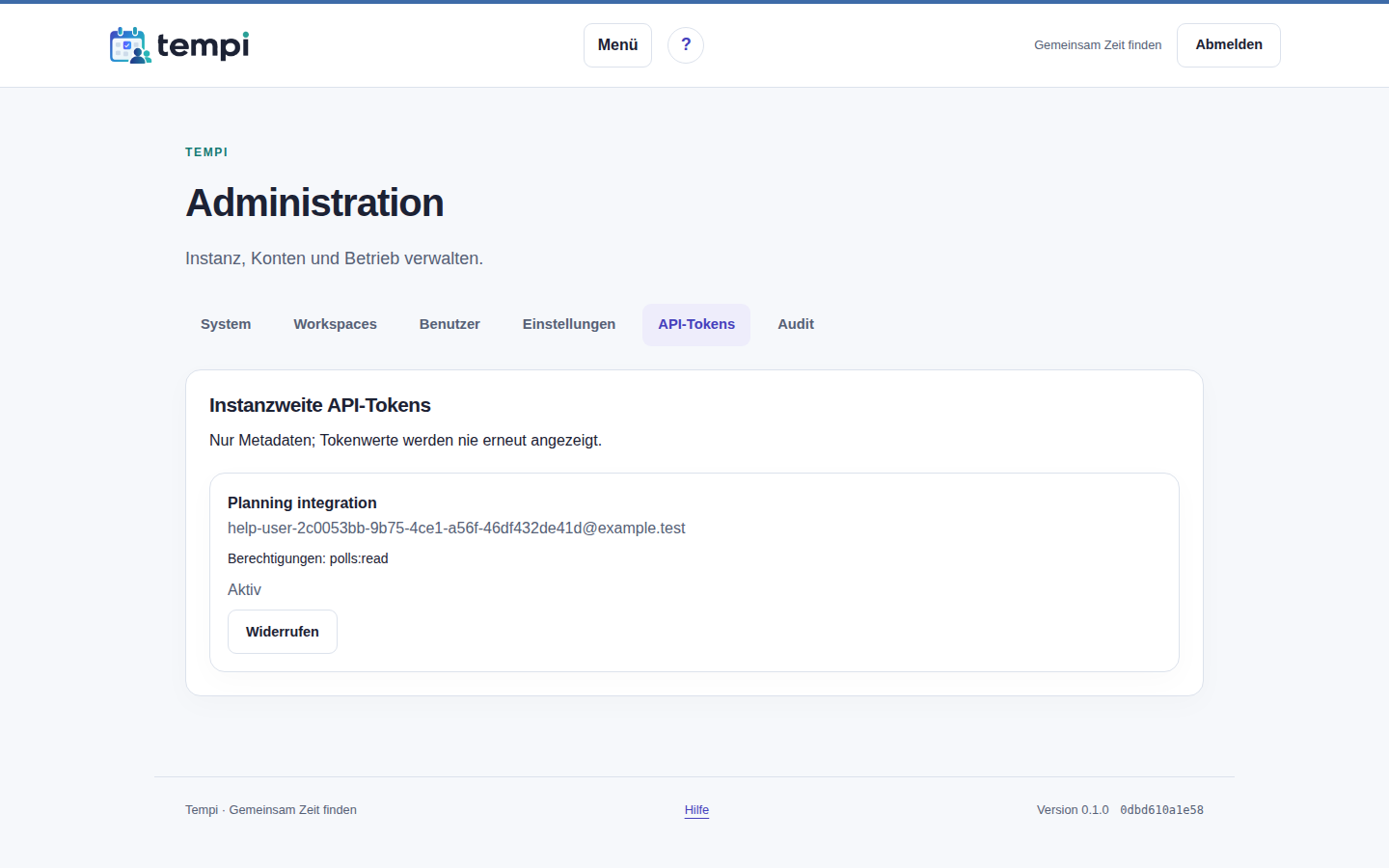1389x868 pixels.
Task: Click the help-user email address text
Action: pyautogui.click(x=456, y=529)
